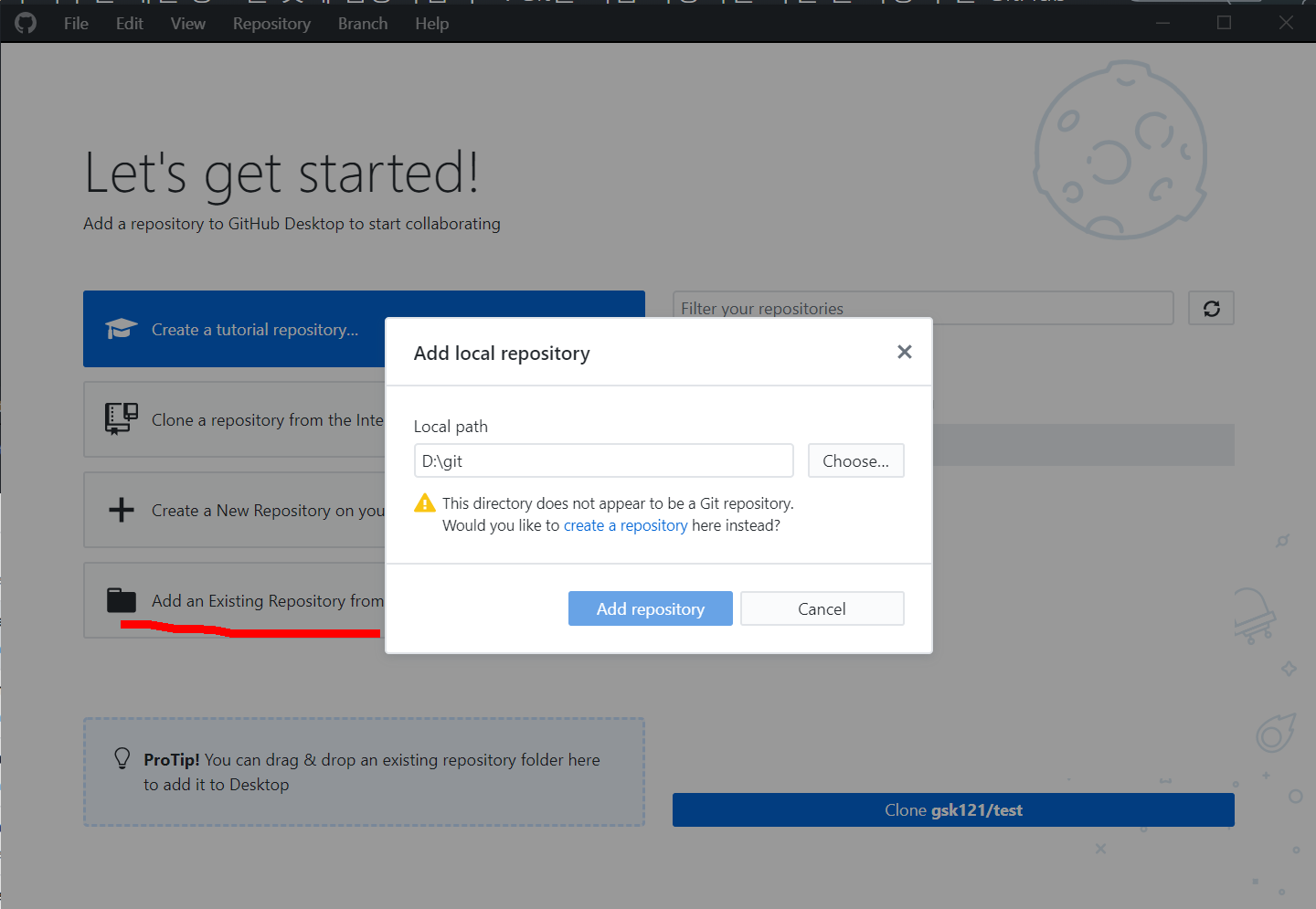Minimize the GitHub Desktop window
Image resolution: width=1316 pixels, height=909 pixels.
pyautogui.click(x=1162, y=23)
